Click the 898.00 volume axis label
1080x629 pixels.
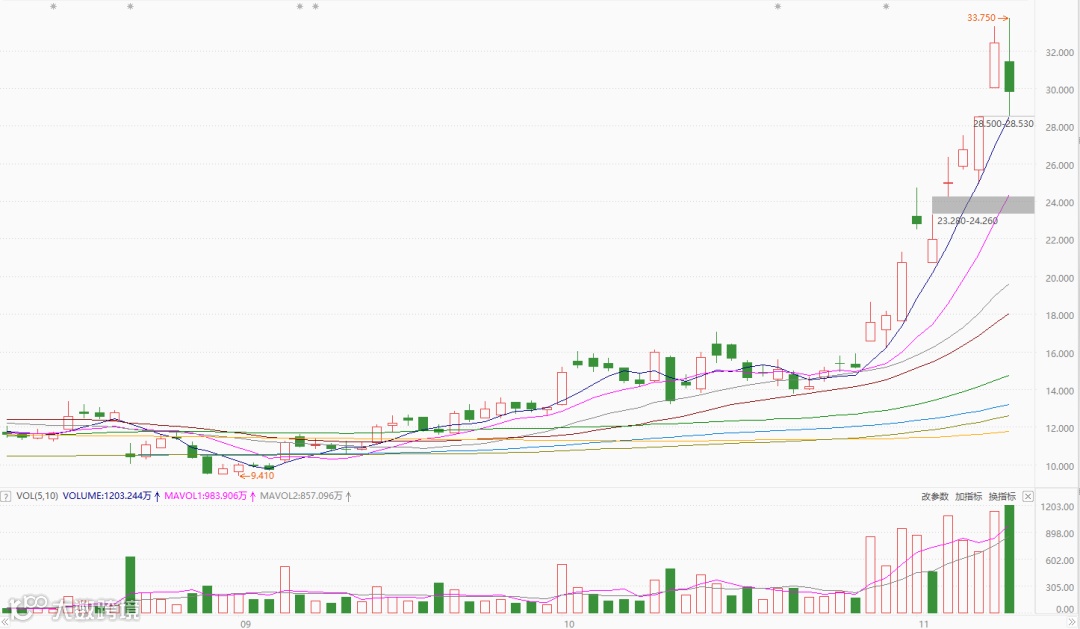coord(1059,534)
